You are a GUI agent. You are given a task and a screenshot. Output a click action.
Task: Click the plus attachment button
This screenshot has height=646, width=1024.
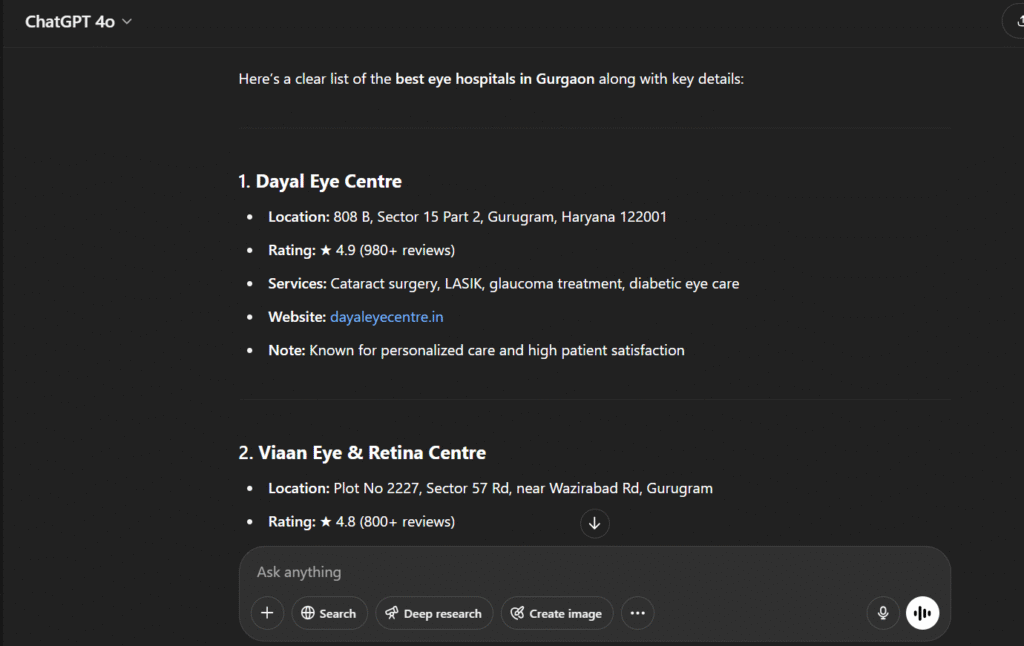(x=267, y=613)
